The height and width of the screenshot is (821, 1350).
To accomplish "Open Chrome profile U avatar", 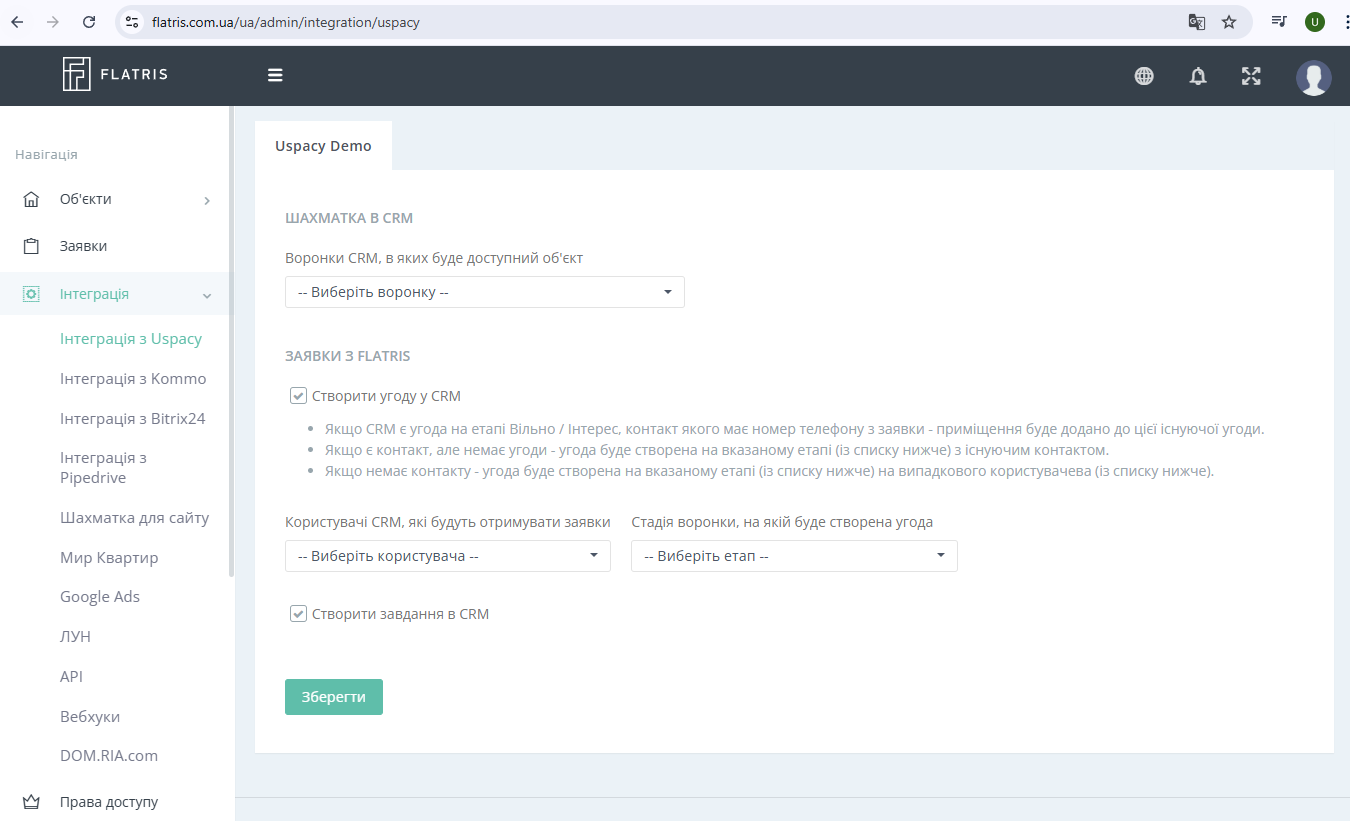I will point(1315,21).
